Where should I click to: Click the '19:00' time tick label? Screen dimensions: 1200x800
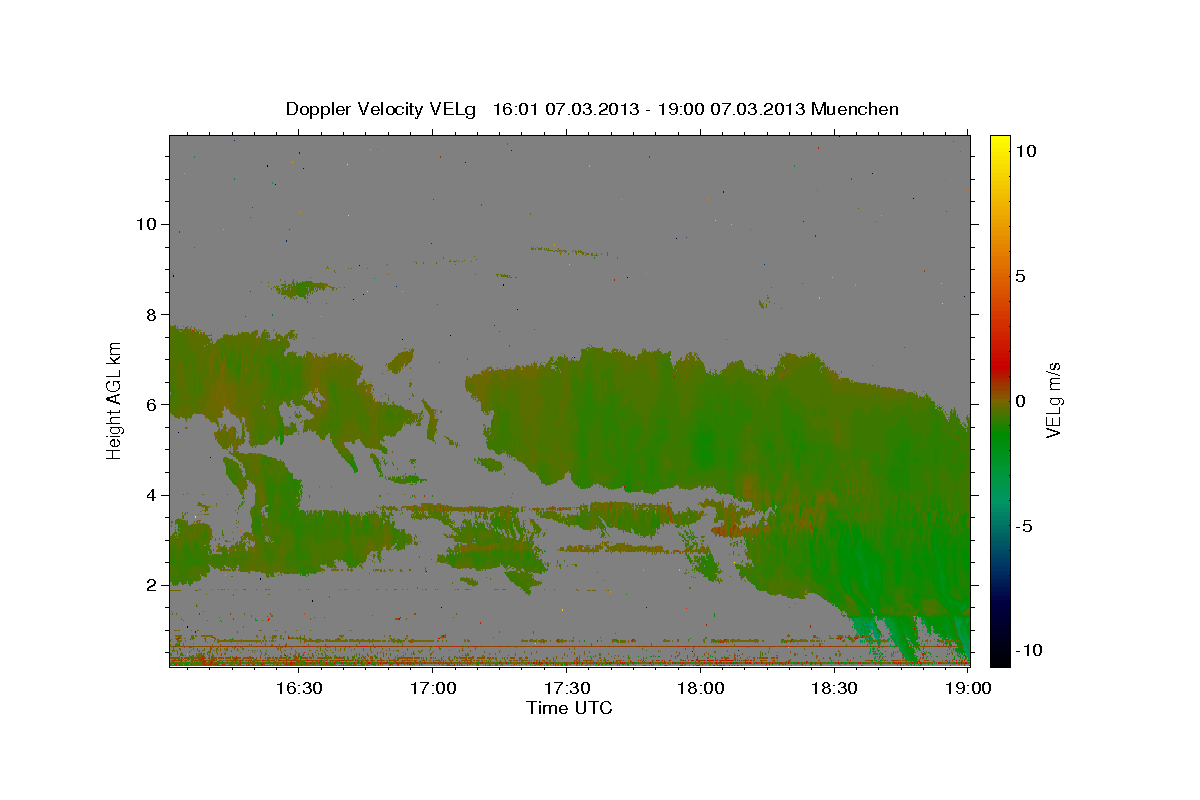[969, 688]
